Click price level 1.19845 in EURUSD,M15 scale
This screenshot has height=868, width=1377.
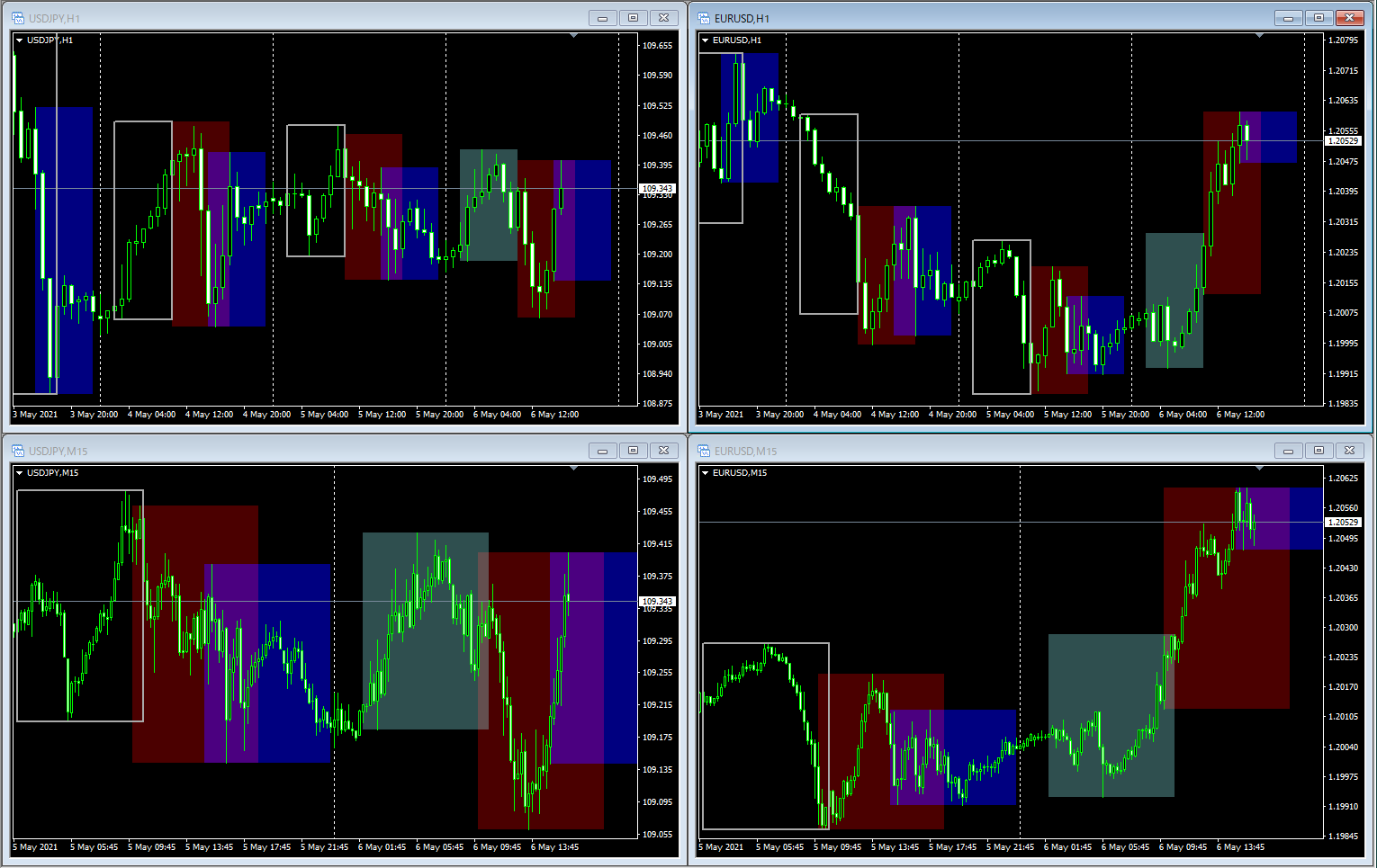point(1344,837)
